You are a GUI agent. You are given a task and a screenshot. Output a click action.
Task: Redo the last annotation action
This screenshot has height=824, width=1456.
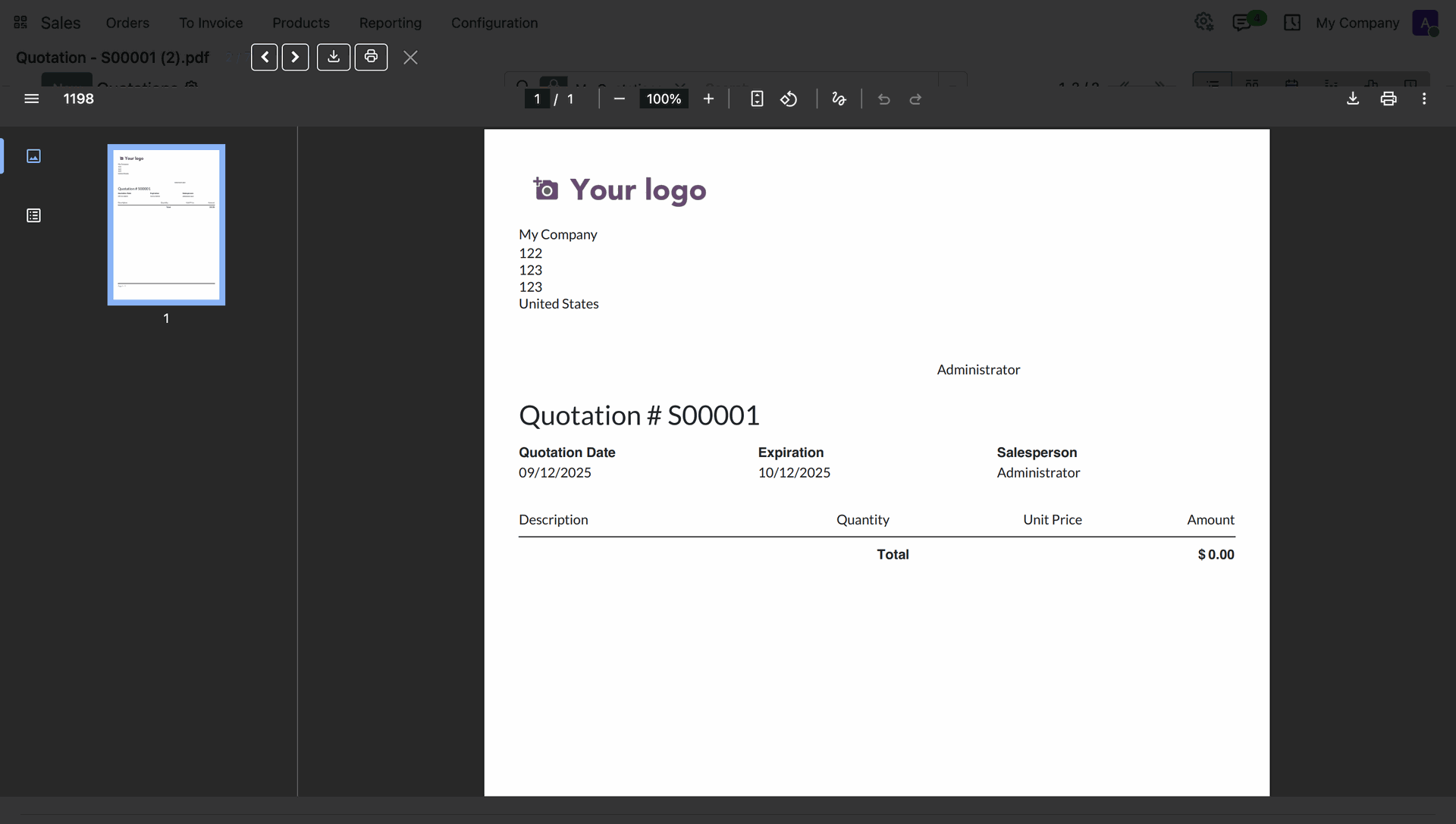(x=915, y=99)
